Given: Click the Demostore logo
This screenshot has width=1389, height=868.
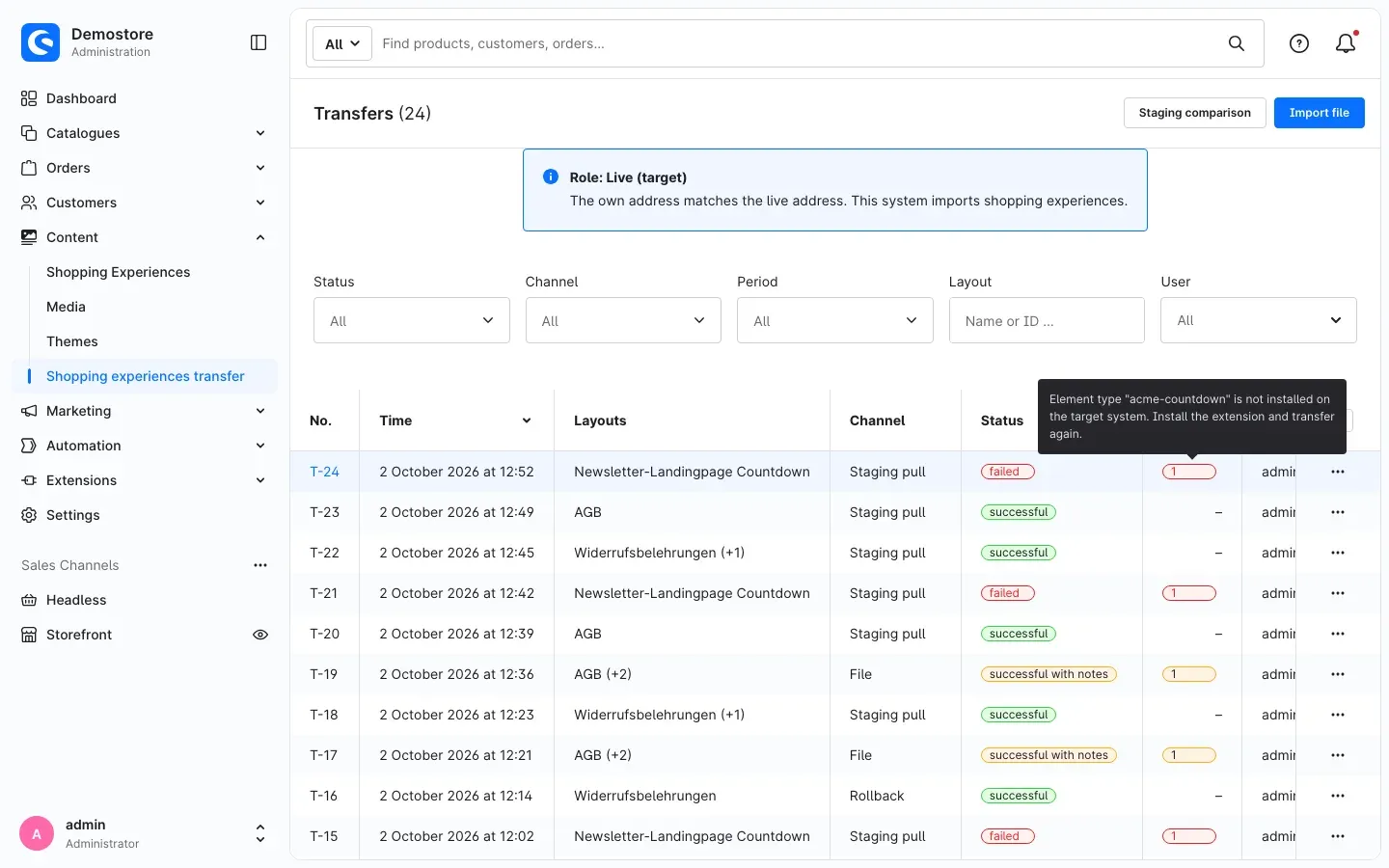Looking at the screenshot, I should pyautogui.click(x=41, y=42).
